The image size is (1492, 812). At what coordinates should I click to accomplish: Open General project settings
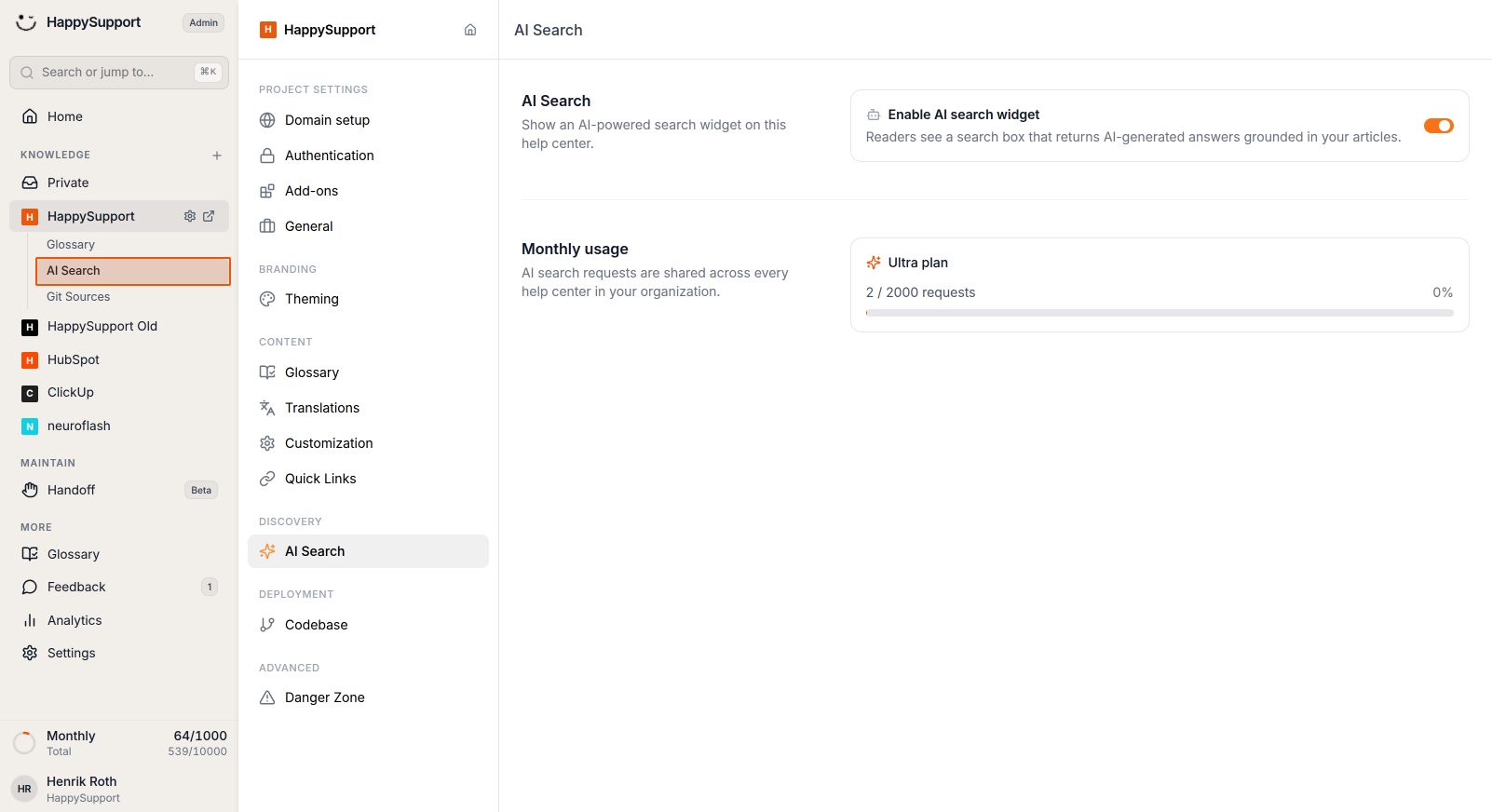tap(368, 226)
